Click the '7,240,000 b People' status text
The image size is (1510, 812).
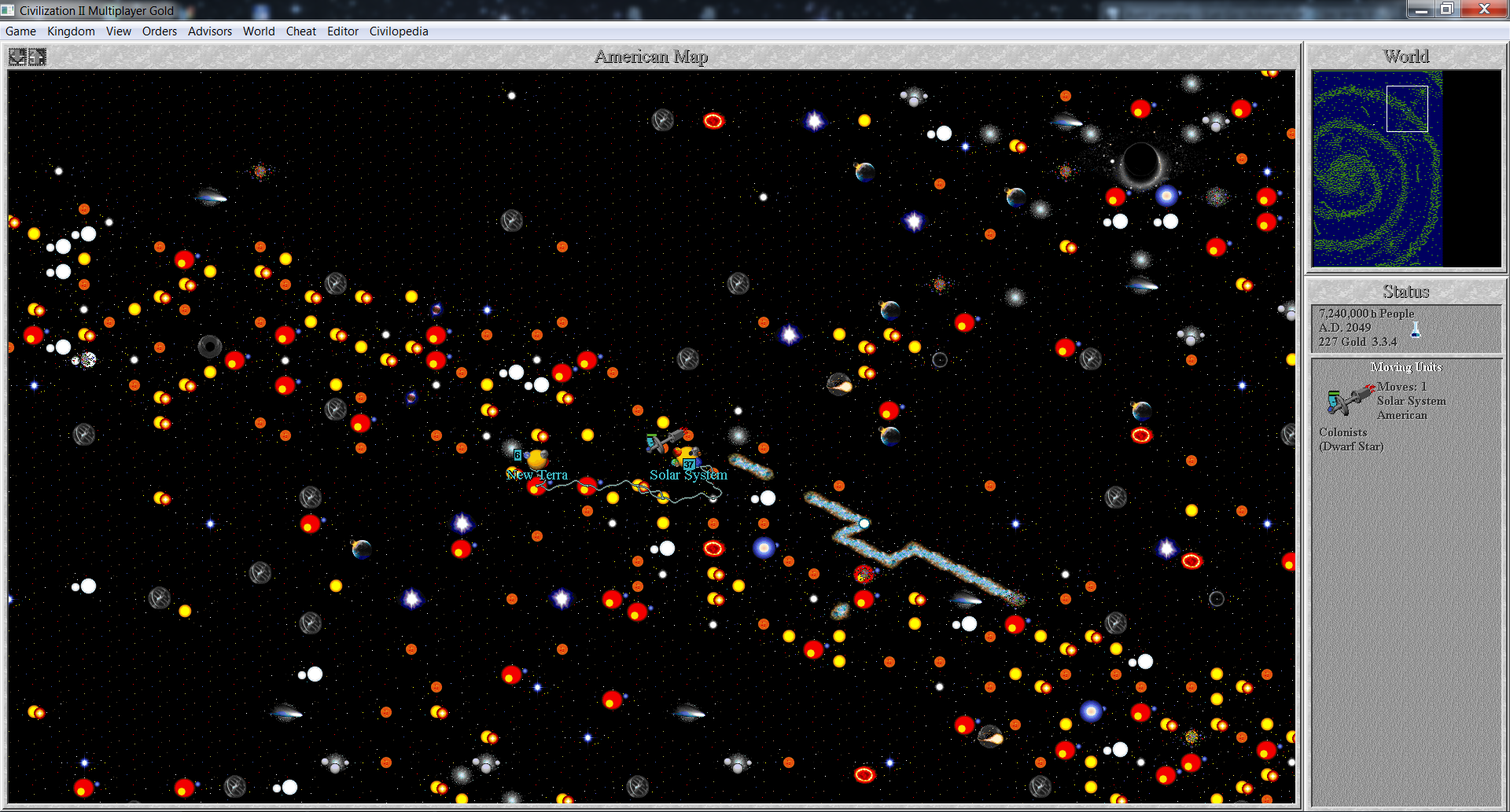(x=1366, y=314)
